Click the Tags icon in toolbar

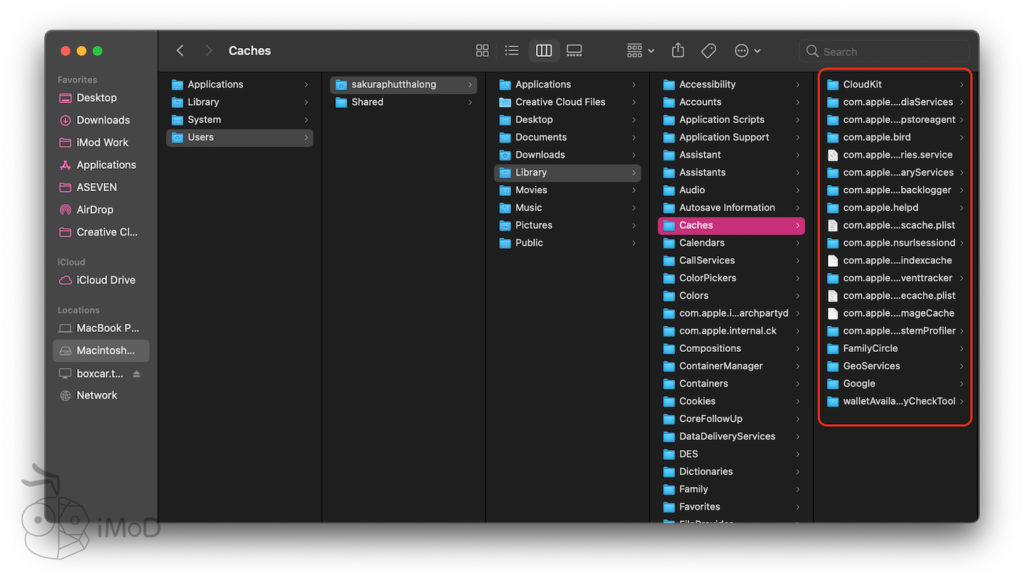[x=708, y=51]
